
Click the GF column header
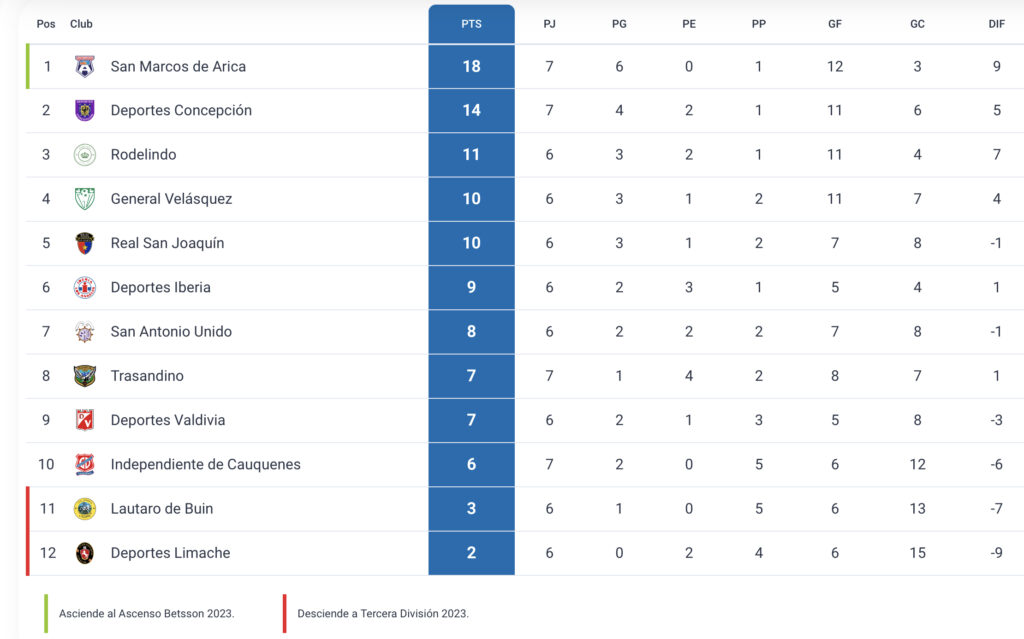point(834,24)
